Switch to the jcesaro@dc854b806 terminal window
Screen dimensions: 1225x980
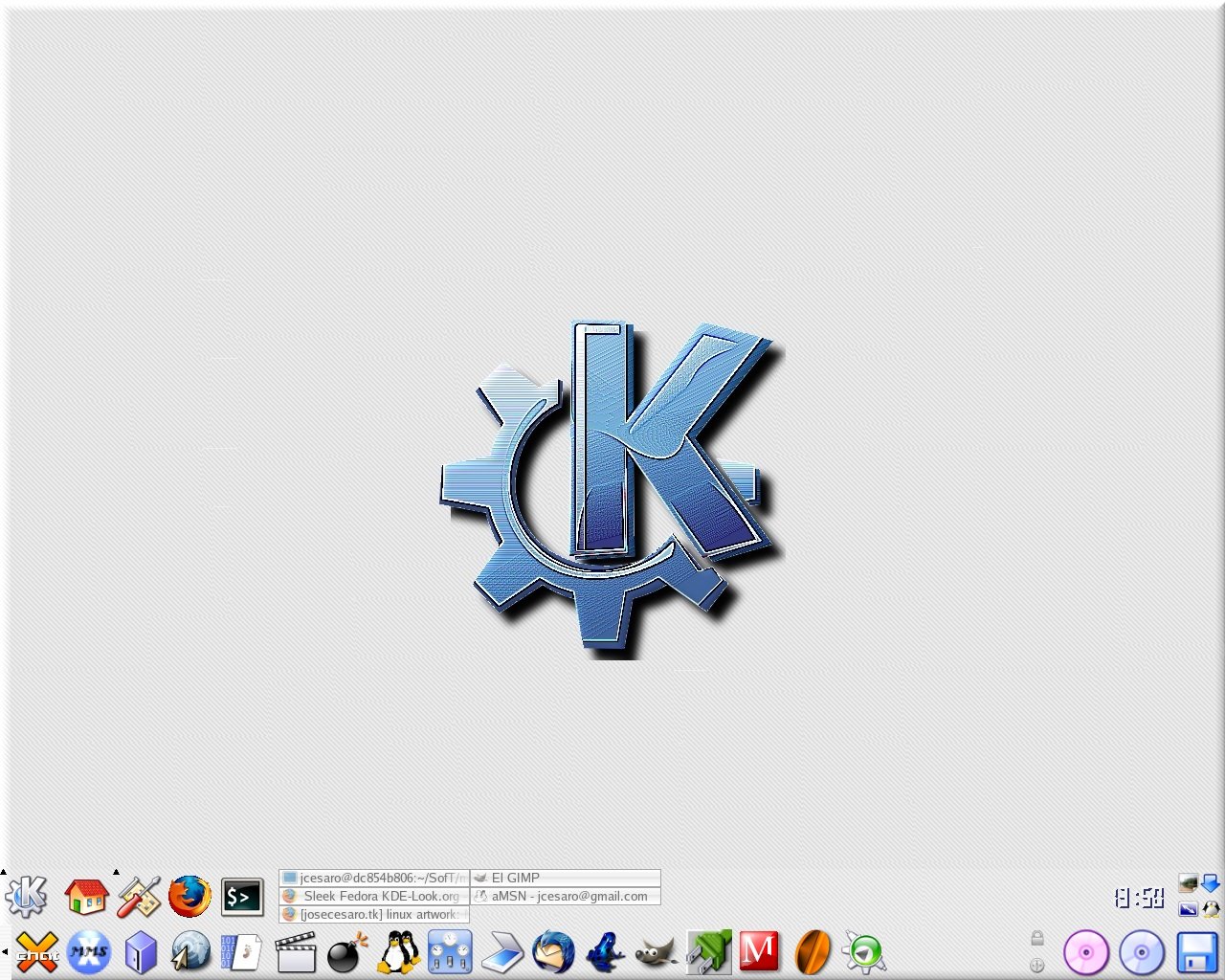[374, 878]
